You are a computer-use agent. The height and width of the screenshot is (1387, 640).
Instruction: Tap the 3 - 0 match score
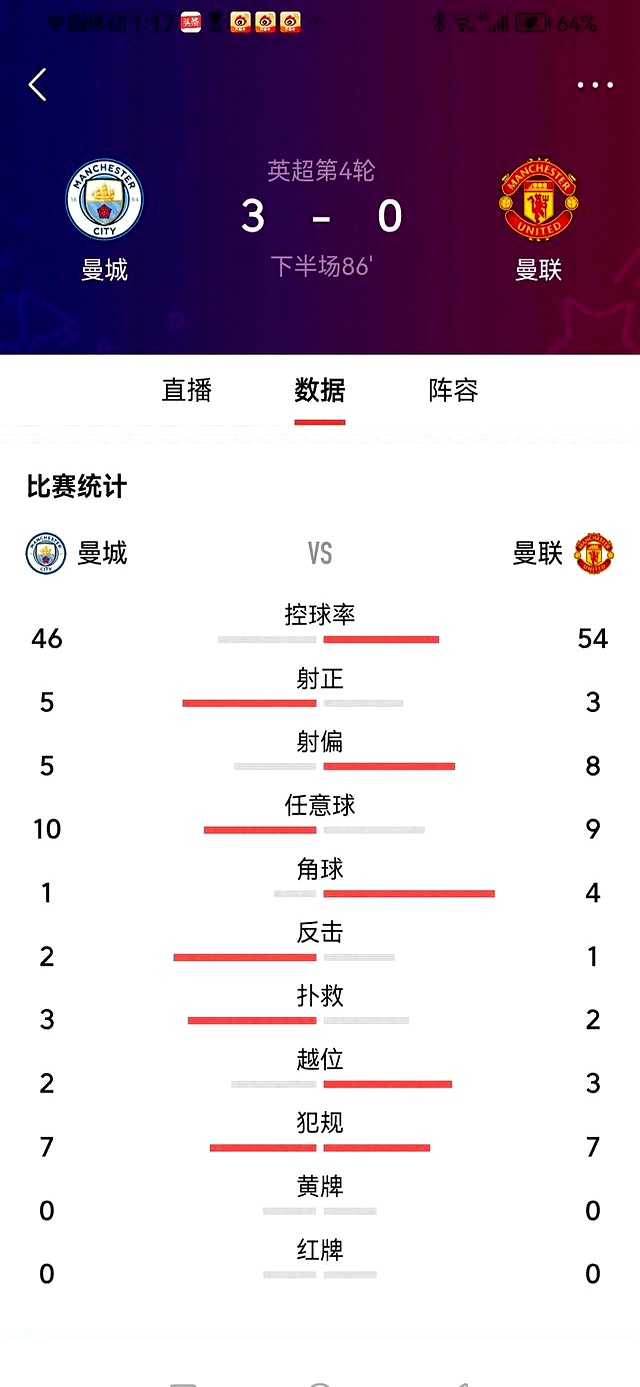321,216
